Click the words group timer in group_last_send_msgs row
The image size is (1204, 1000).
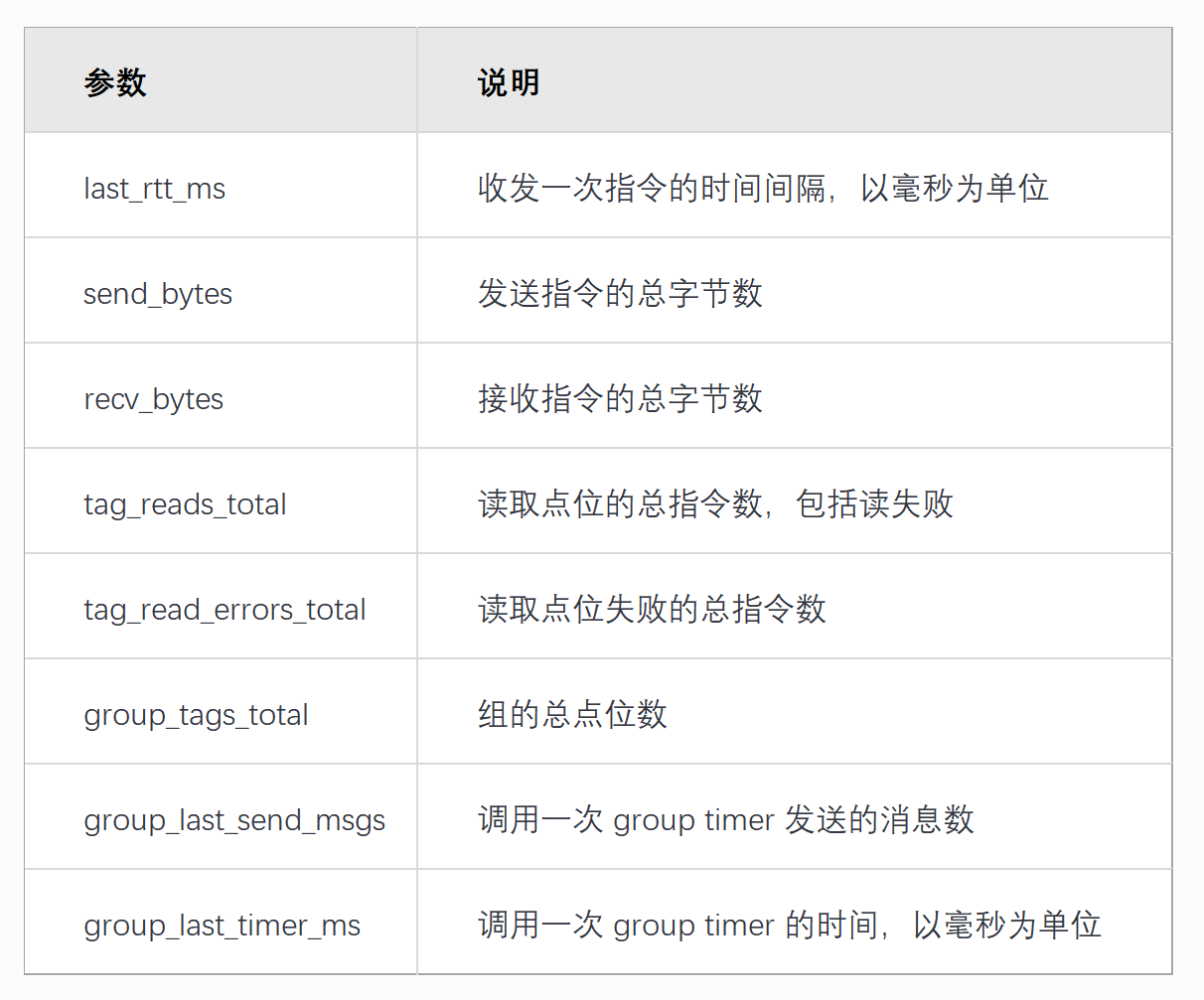pos(693,821)
